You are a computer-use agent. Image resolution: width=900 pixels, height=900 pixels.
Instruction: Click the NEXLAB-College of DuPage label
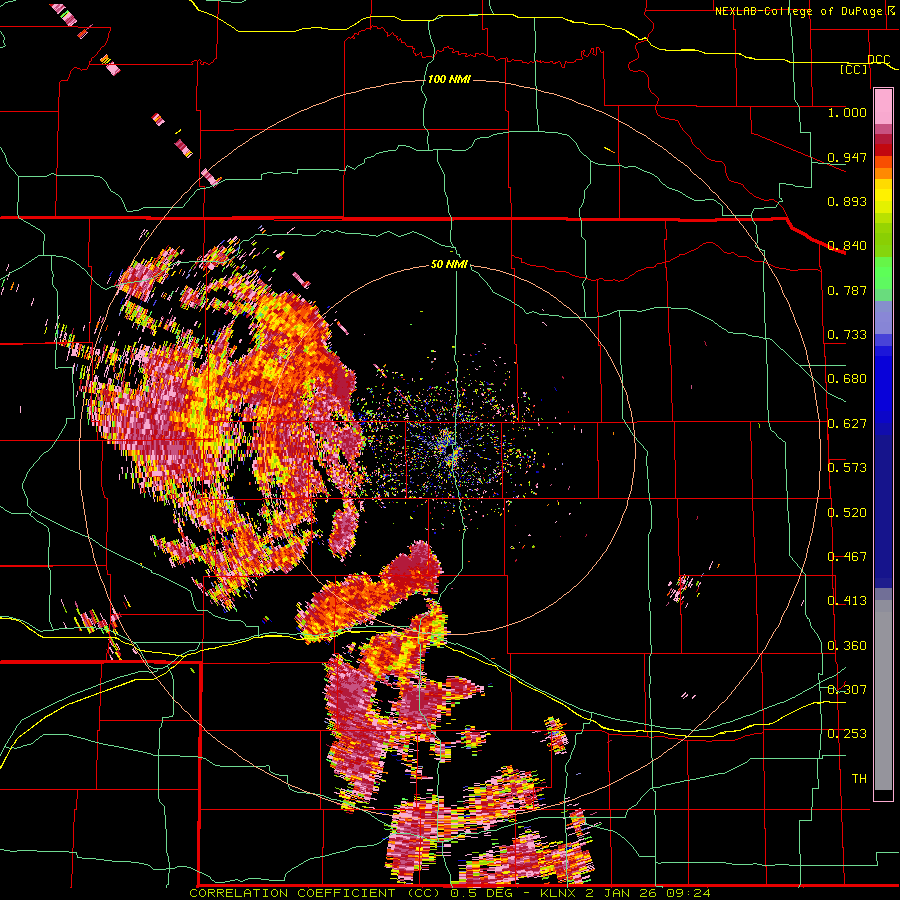pos(797,11)
